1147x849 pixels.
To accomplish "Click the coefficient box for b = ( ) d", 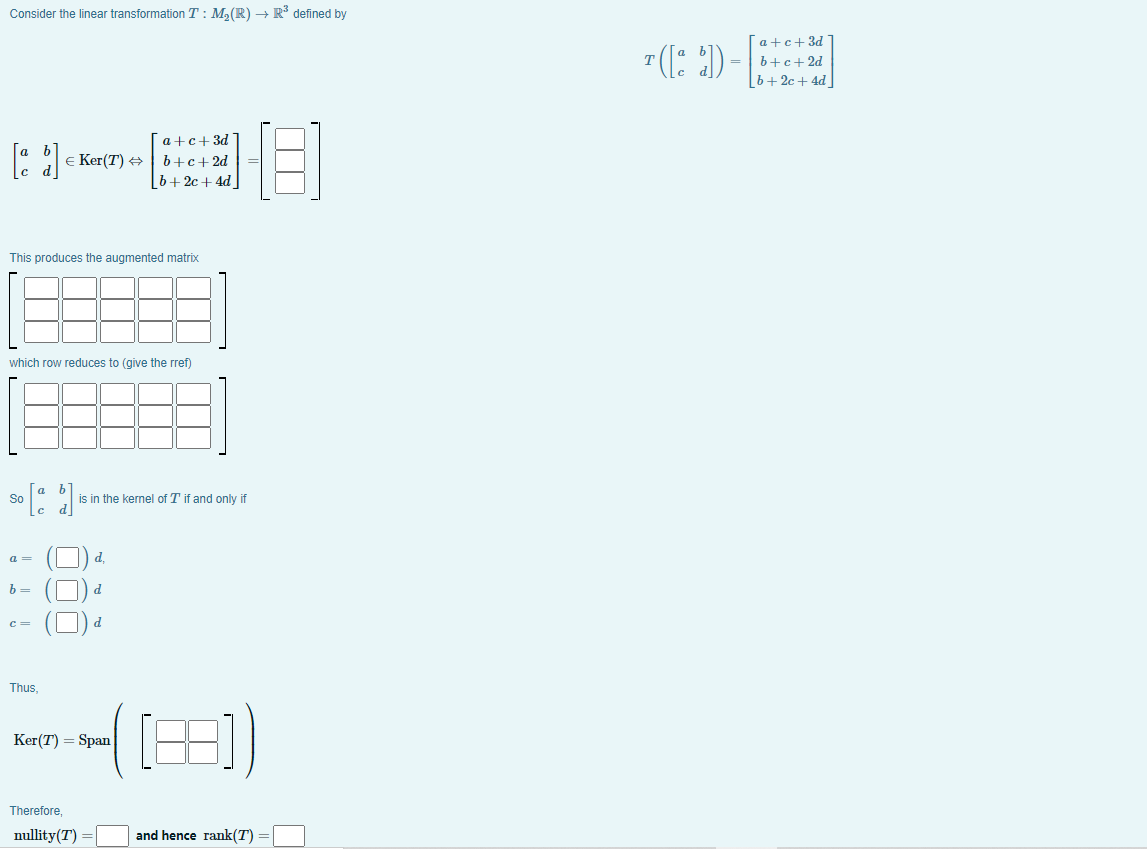I will pos(67,589).
